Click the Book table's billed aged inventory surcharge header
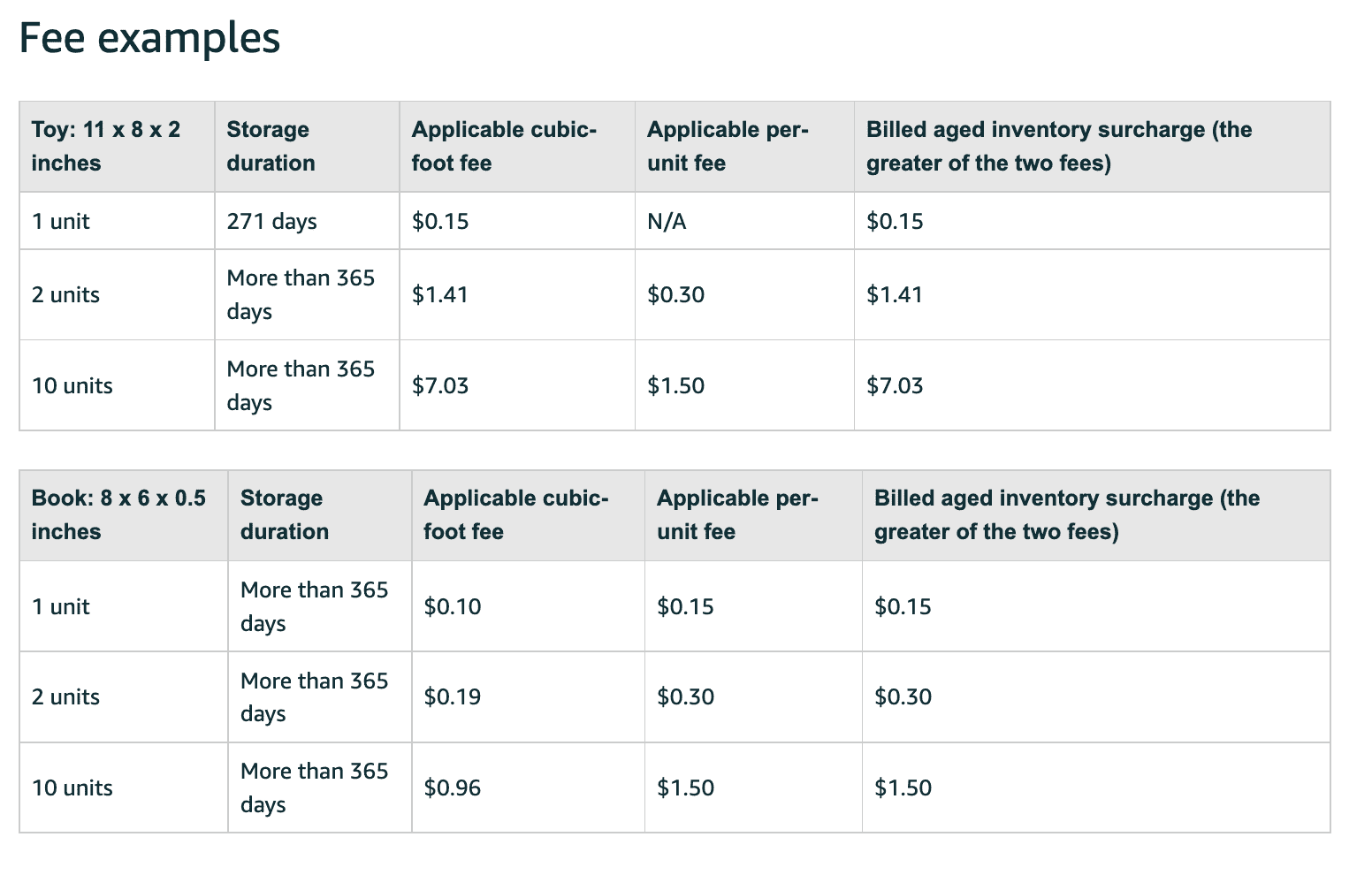 pyautogui.click(x=1066, y=515)
